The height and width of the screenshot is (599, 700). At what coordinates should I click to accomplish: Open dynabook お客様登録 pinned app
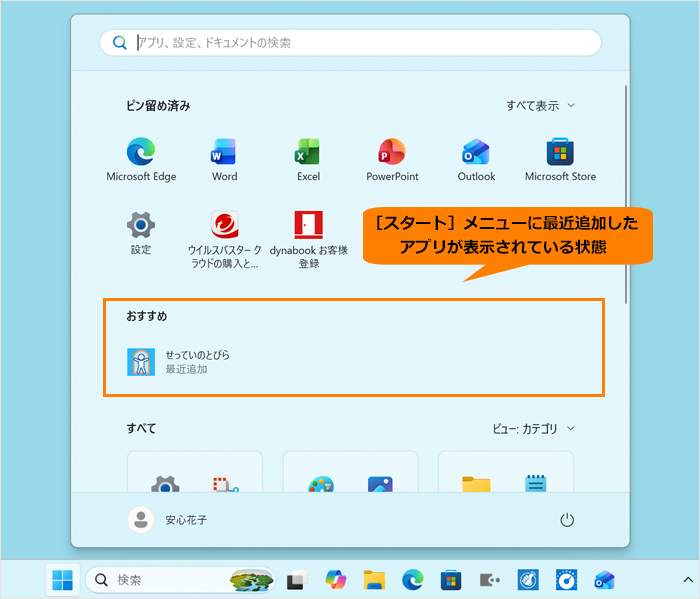(x=308, y=239)
